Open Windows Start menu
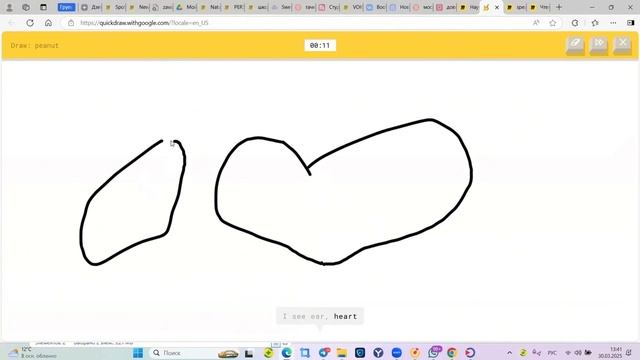 tap(138, 353)
